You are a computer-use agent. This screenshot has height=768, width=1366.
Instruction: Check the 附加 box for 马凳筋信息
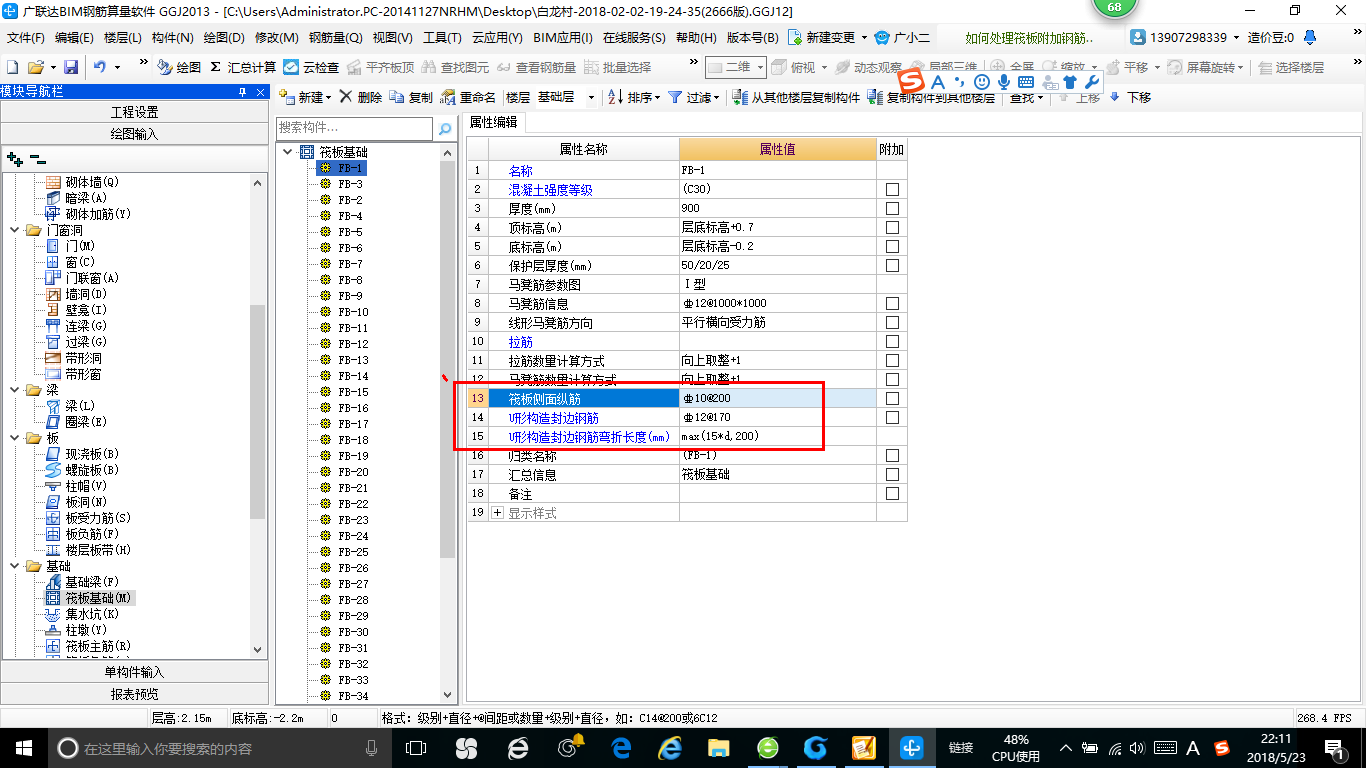tap(892, 303)
